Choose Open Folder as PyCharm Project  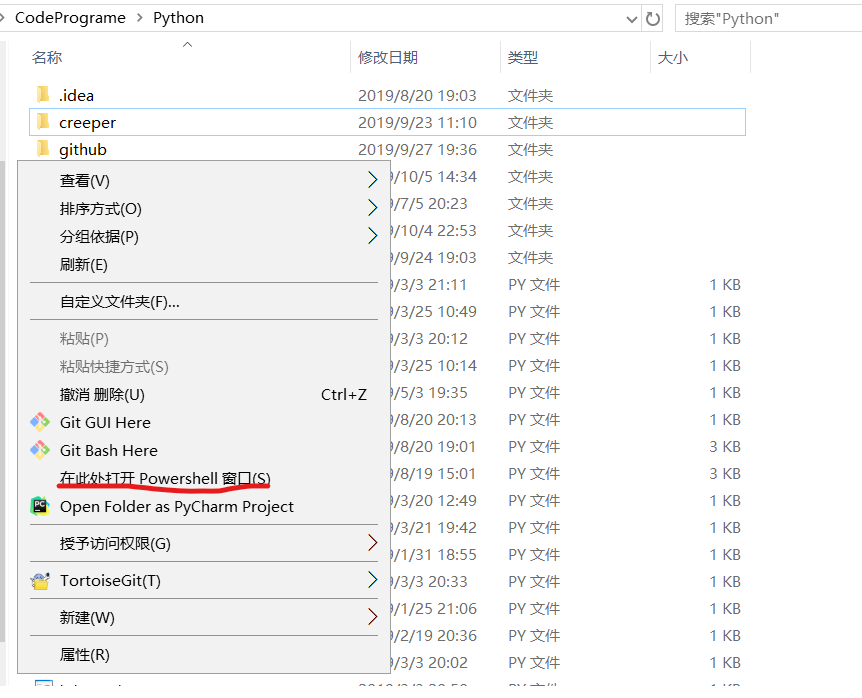tap(203, 506)
